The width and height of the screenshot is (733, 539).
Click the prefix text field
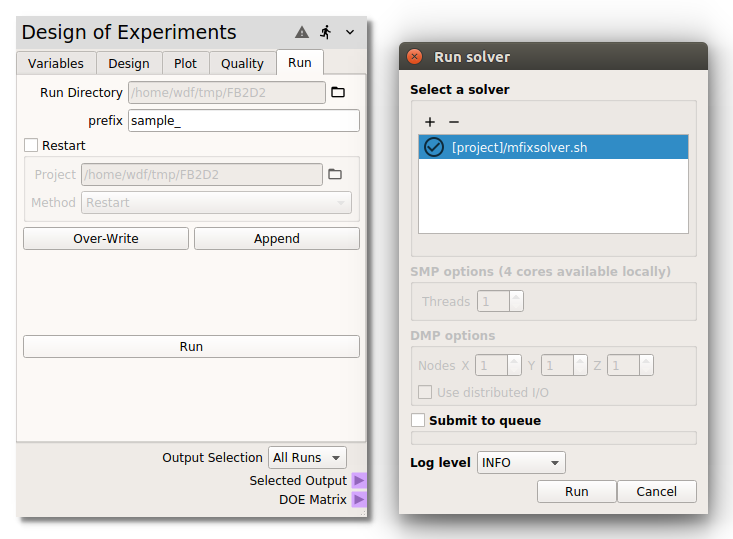click(243, 121)
